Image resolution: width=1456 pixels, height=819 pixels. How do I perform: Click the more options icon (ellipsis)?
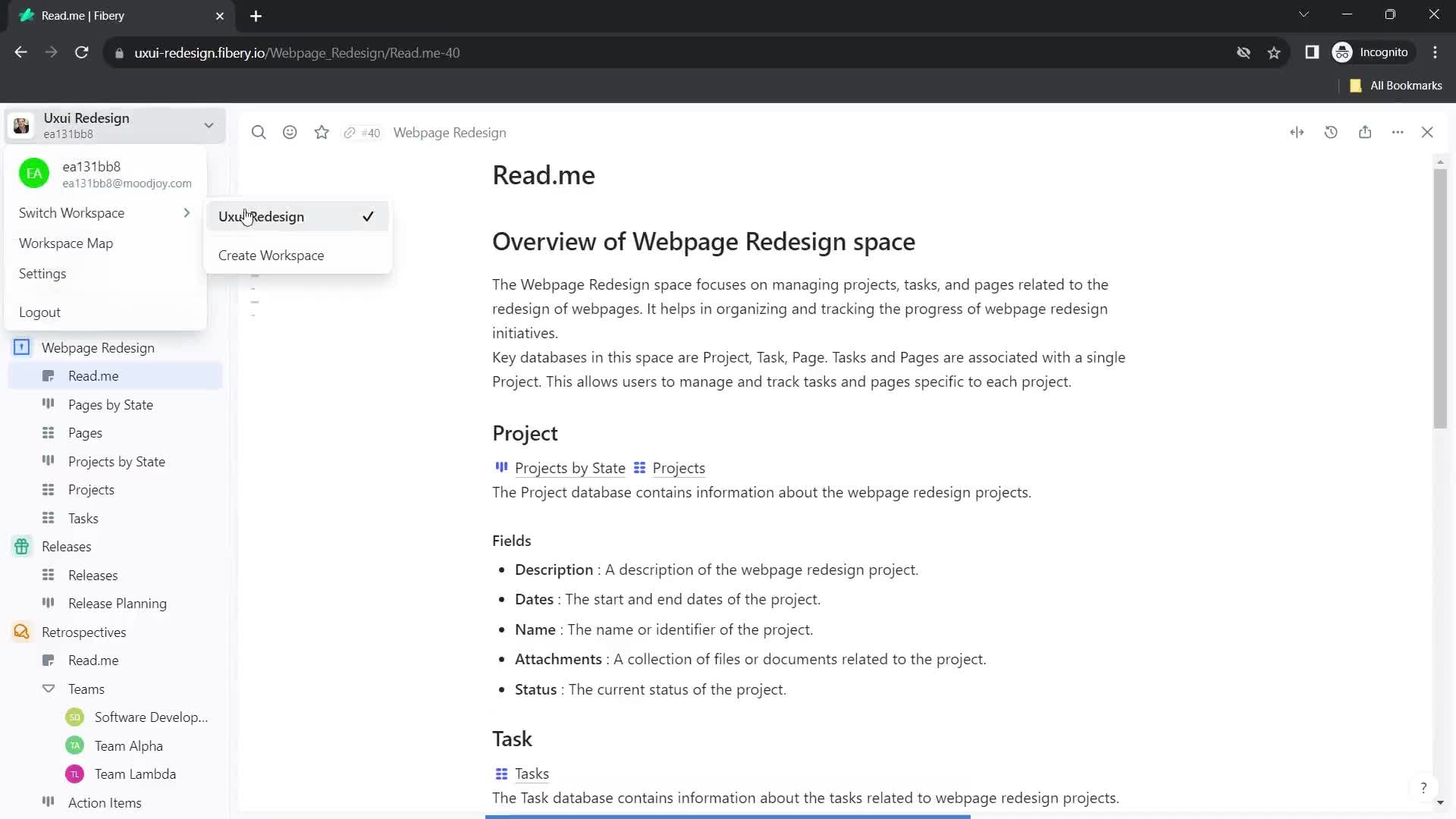1401,132
